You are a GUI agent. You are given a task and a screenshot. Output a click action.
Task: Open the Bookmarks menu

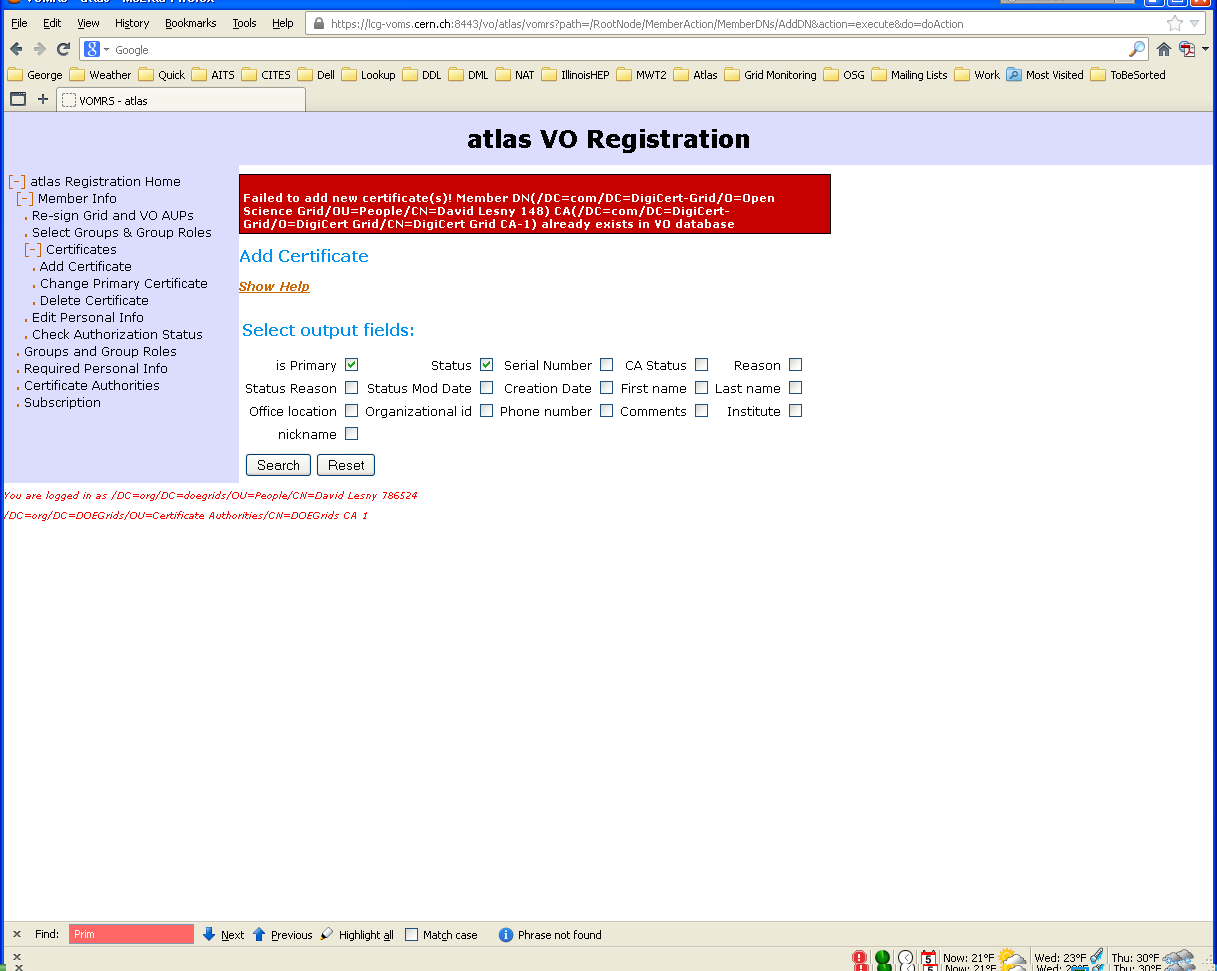pos(190,23)
